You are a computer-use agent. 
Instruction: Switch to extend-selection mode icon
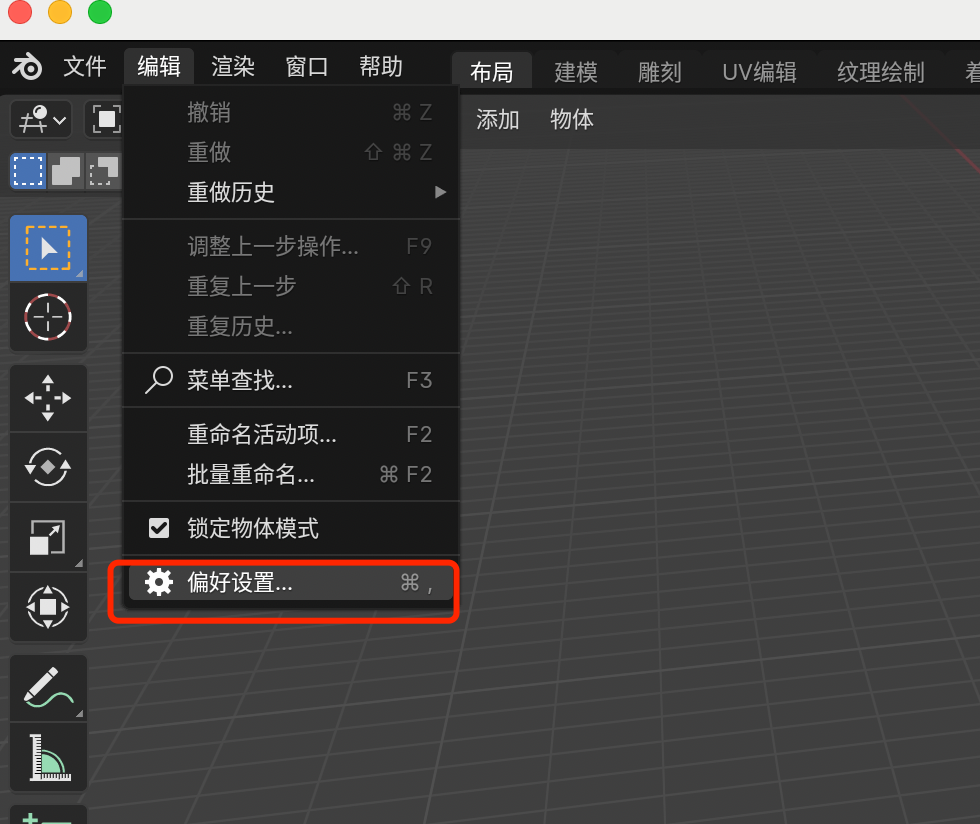(x=66, y=171)
